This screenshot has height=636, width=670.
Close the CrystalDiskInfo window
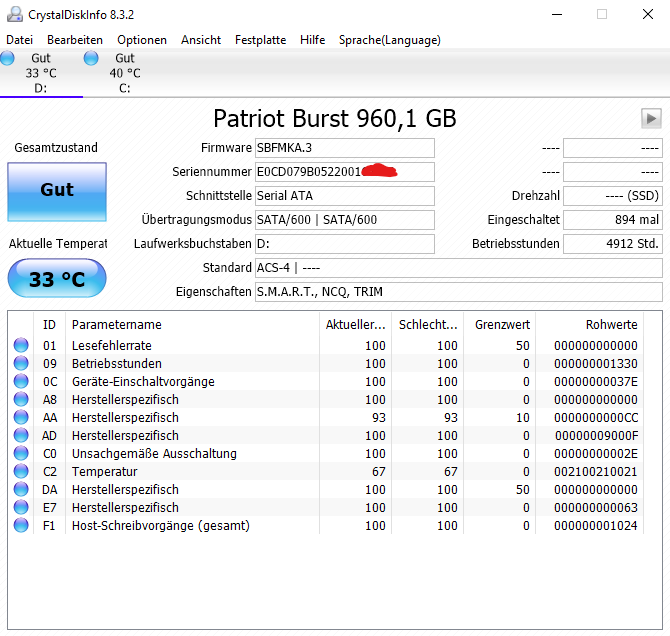tap(648, 14)
